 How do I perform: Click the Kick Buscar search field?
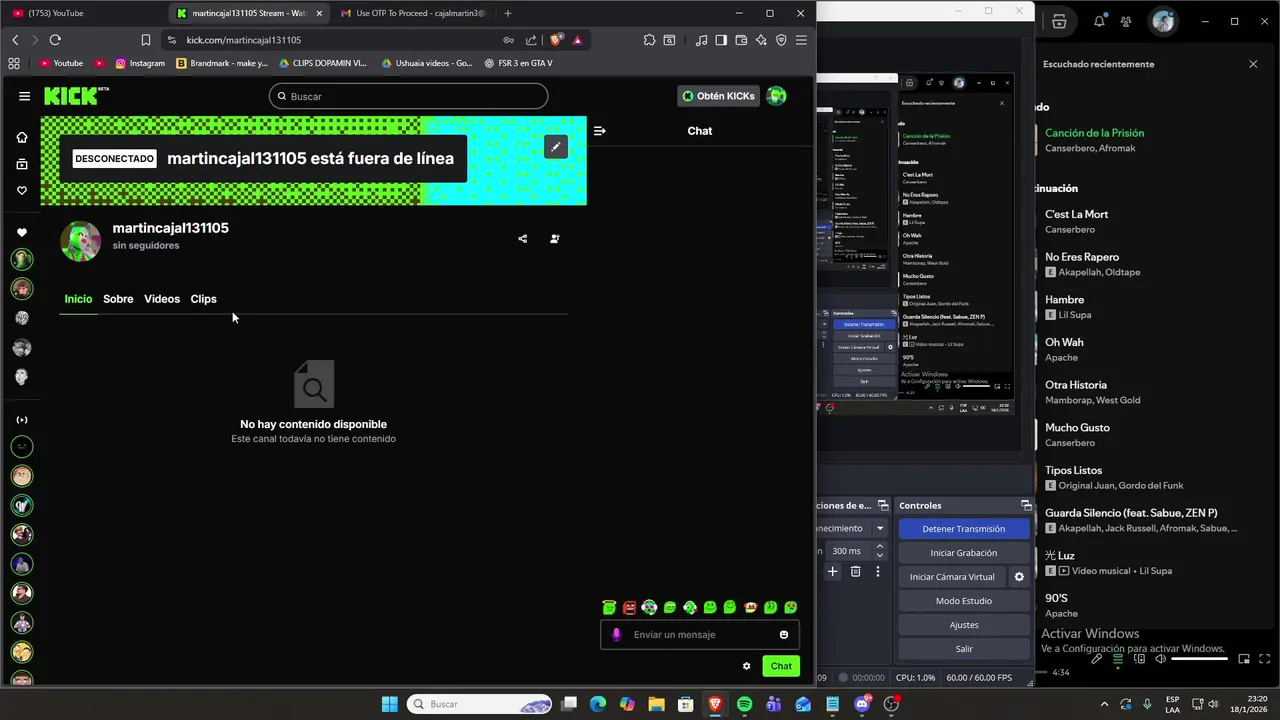(408, 96)
